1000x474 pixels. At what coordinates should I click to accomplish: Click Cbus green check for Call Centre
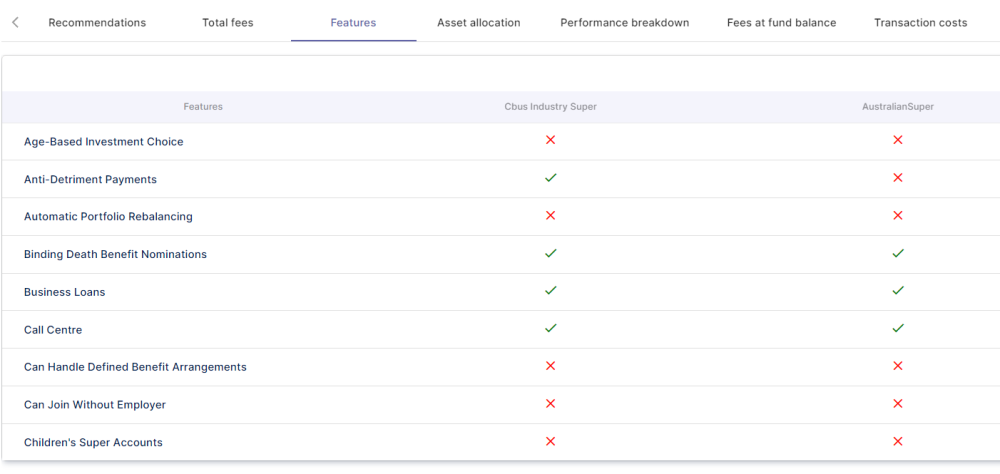tap(550, 328)
